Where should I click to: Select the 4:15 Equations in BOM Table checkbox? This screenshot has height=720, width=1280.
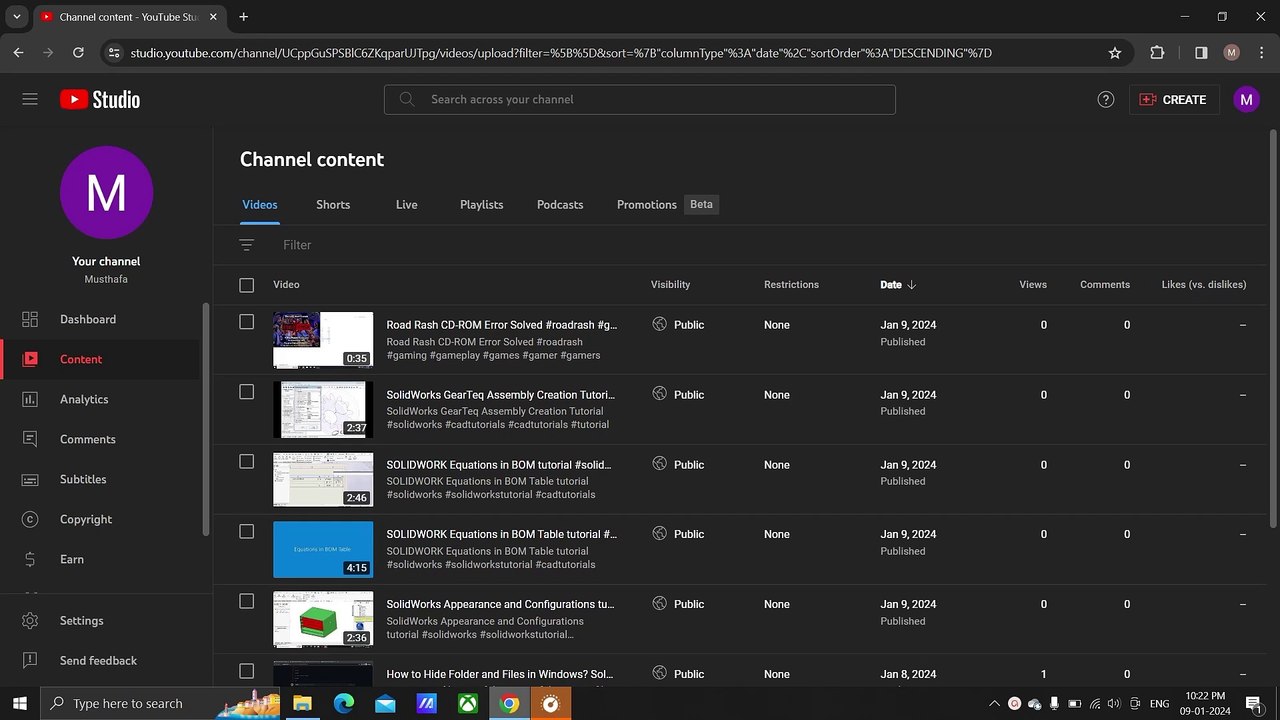click(x=247, y=532)
